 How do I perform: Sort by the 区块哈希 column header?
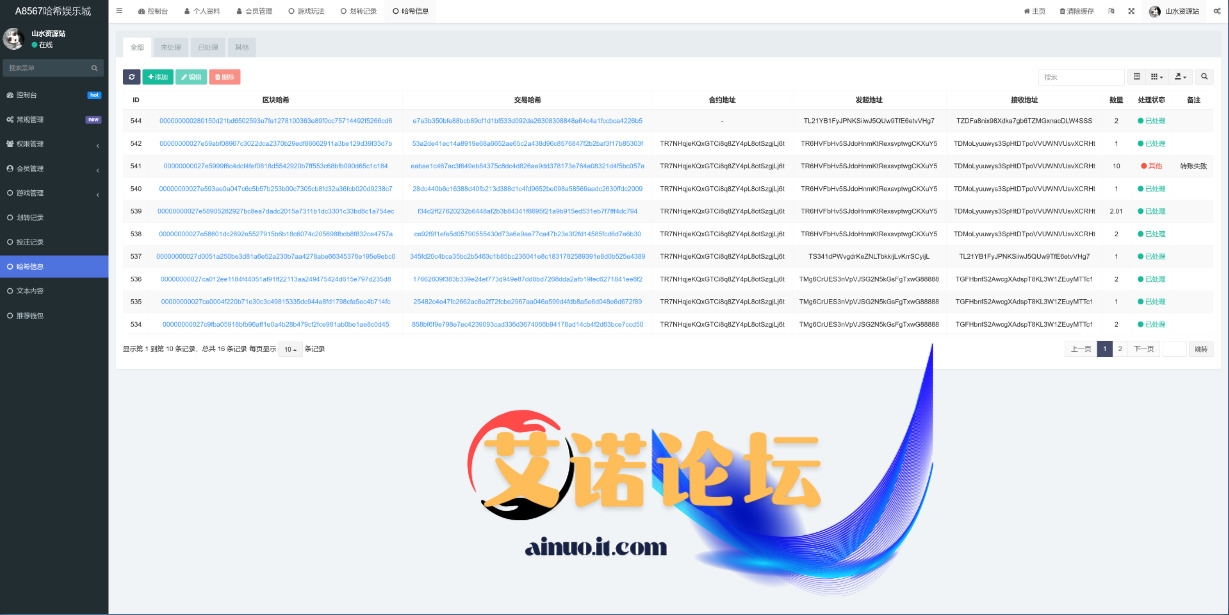point(276,100)
